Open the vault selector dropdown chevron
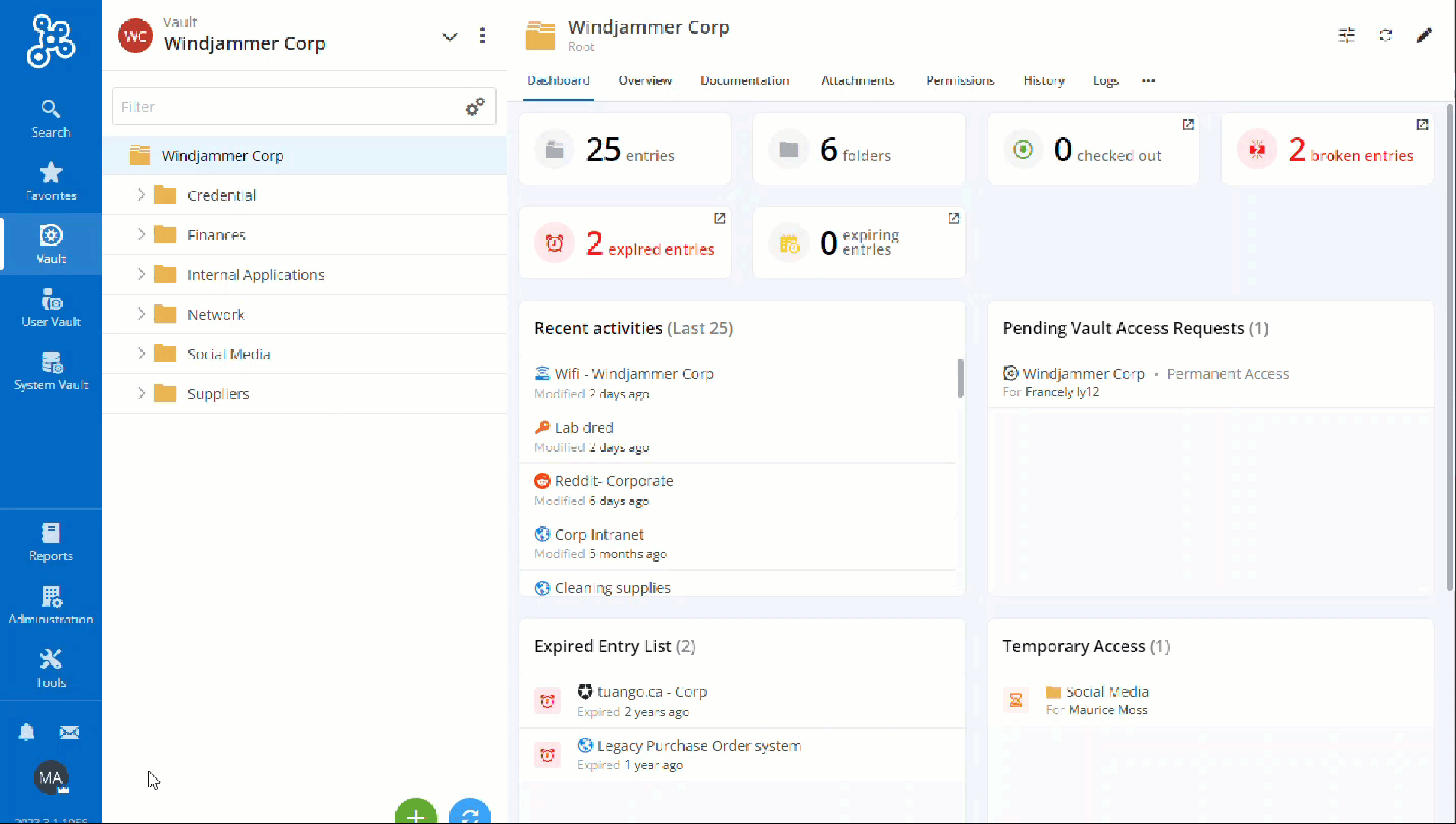 coord(449,36)
